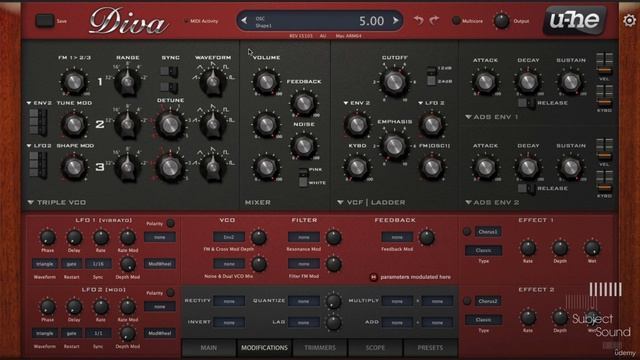The width and height of the screenshot is (640, 360).
Task: Toggle the Multicore button
Action: click(456, 20)
